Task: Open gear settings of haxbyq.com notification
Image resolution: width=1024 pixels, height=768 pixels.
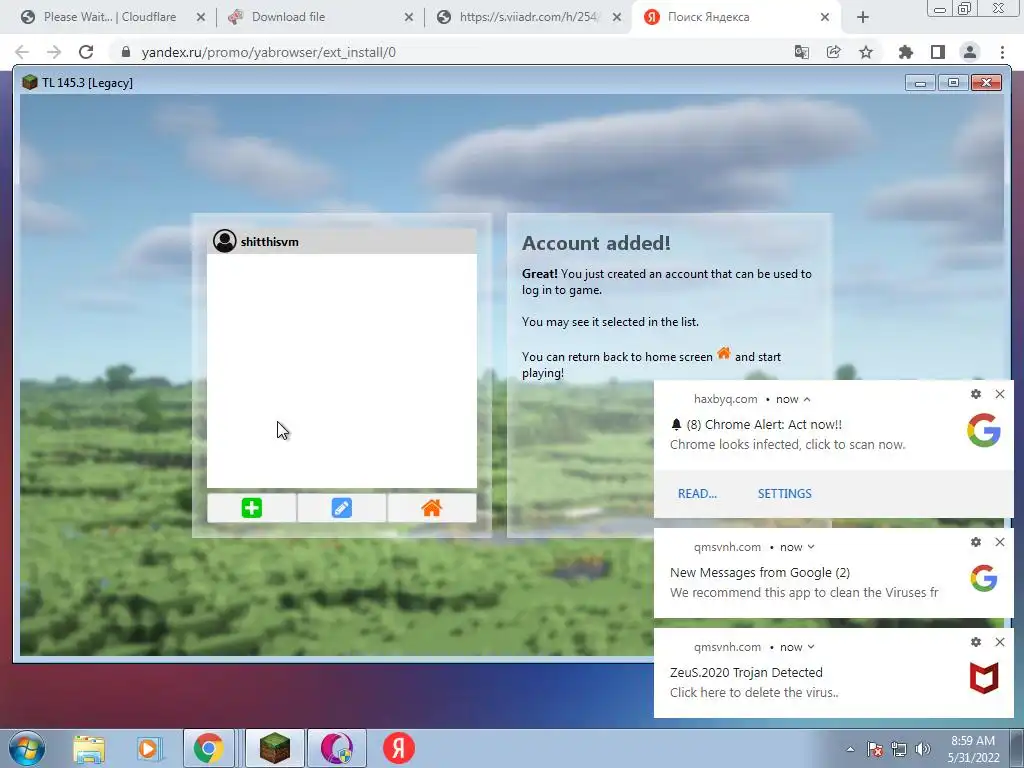Action: pyautogui.click(x=976, y=394)
